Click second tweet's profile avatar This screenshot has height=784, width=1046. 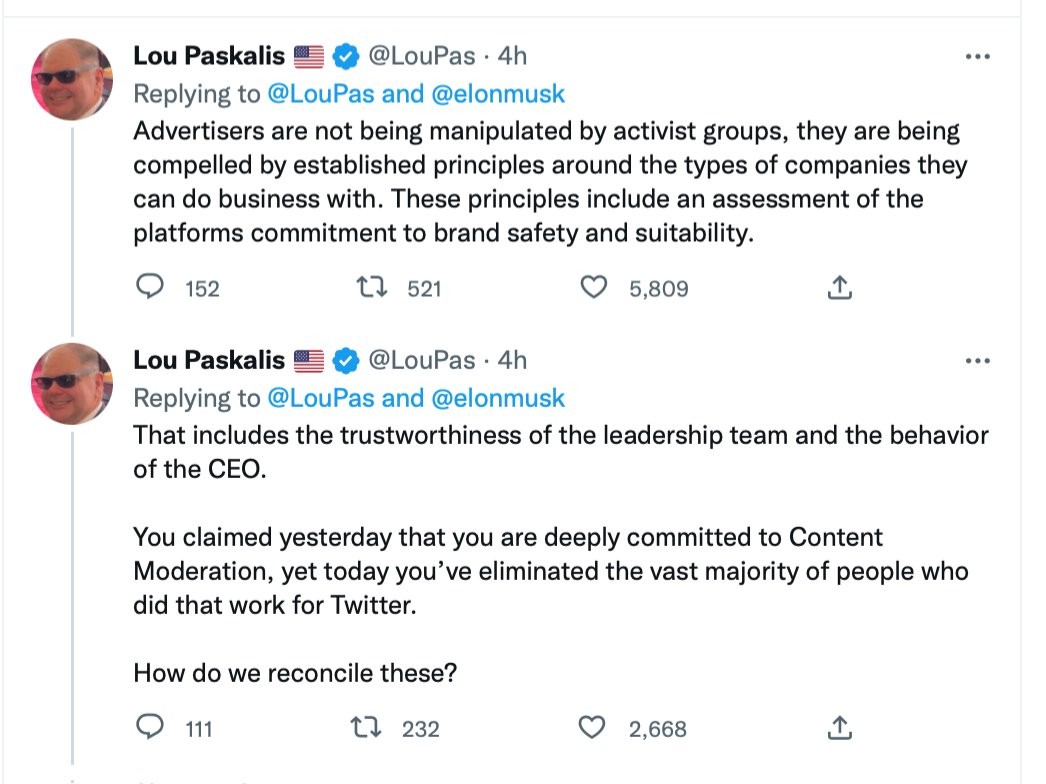72,384
